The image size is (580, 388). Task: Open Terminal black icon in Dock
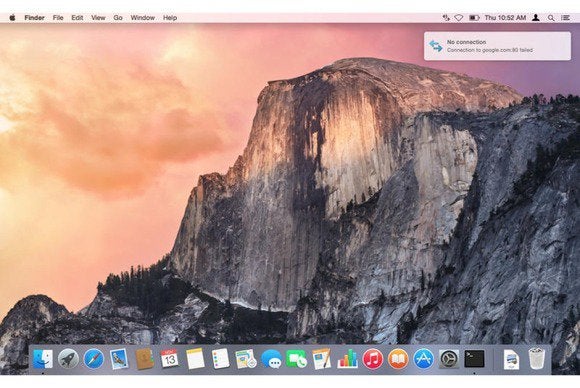[x=474, y=359]
